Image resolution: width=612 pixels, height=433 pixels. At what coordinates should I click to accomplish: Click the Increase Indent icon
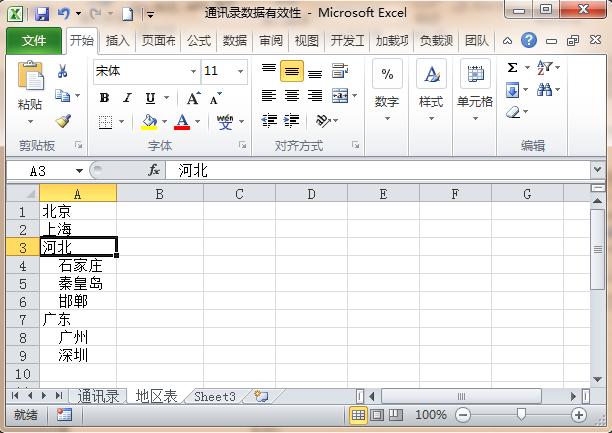pyautogui.click(x=291, y=121)
